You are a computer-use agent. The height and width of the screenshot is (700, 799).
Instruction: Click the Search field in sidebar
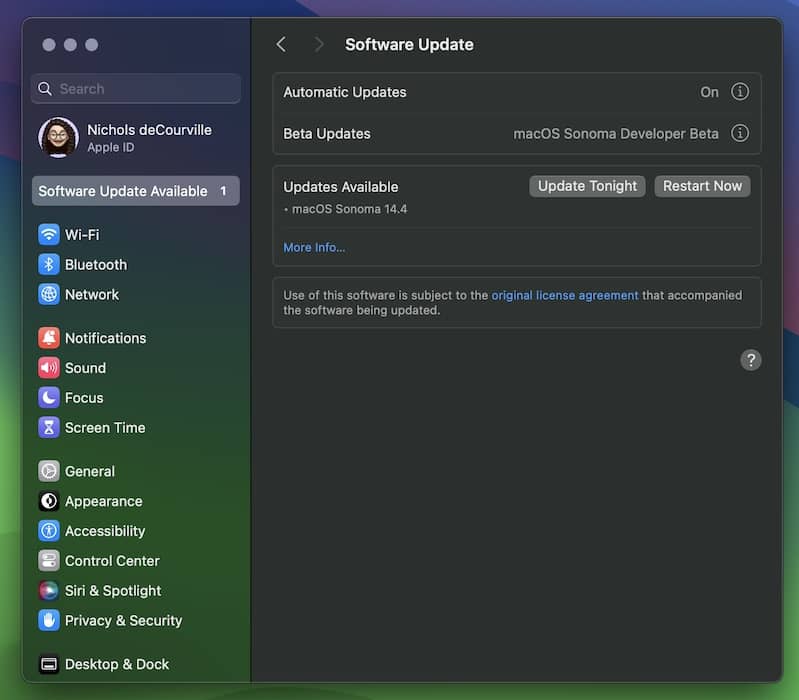pyautogui.click(x=136, y=89)
